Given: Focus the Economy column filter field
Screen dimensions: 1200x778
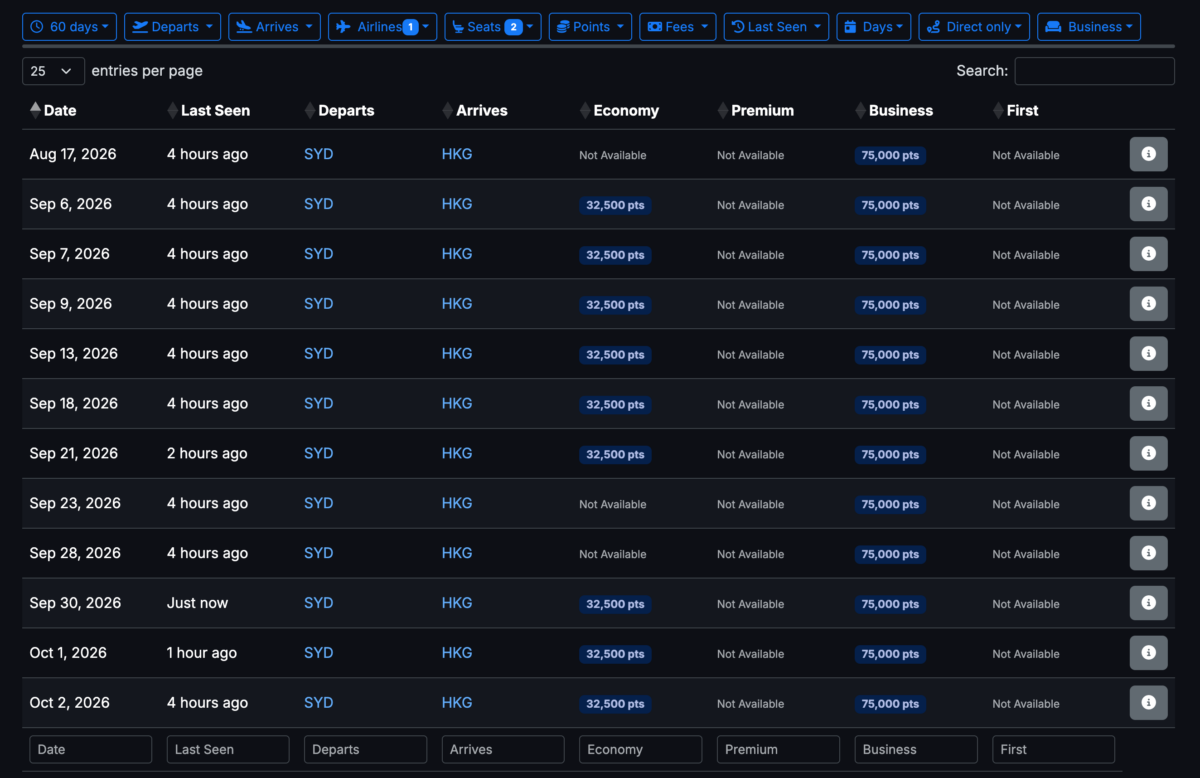Looking at the screenshot, I should point(641,749).
